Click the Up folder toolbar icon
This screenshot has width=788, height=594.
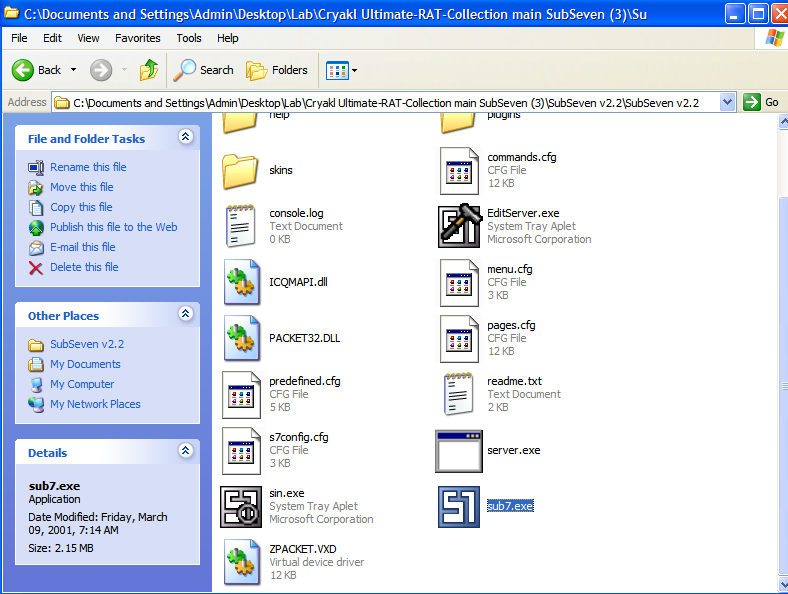(149, 70)
